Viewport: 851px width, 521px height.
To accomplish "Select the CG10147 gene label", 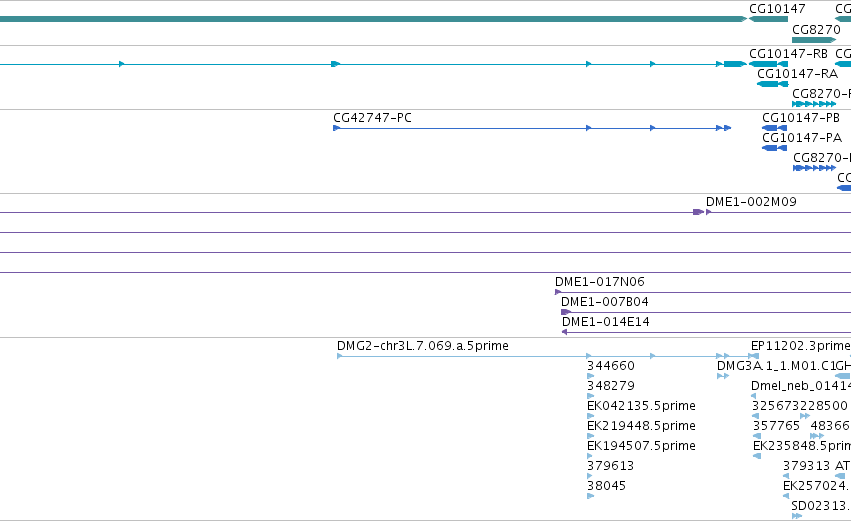I will 777,9.
